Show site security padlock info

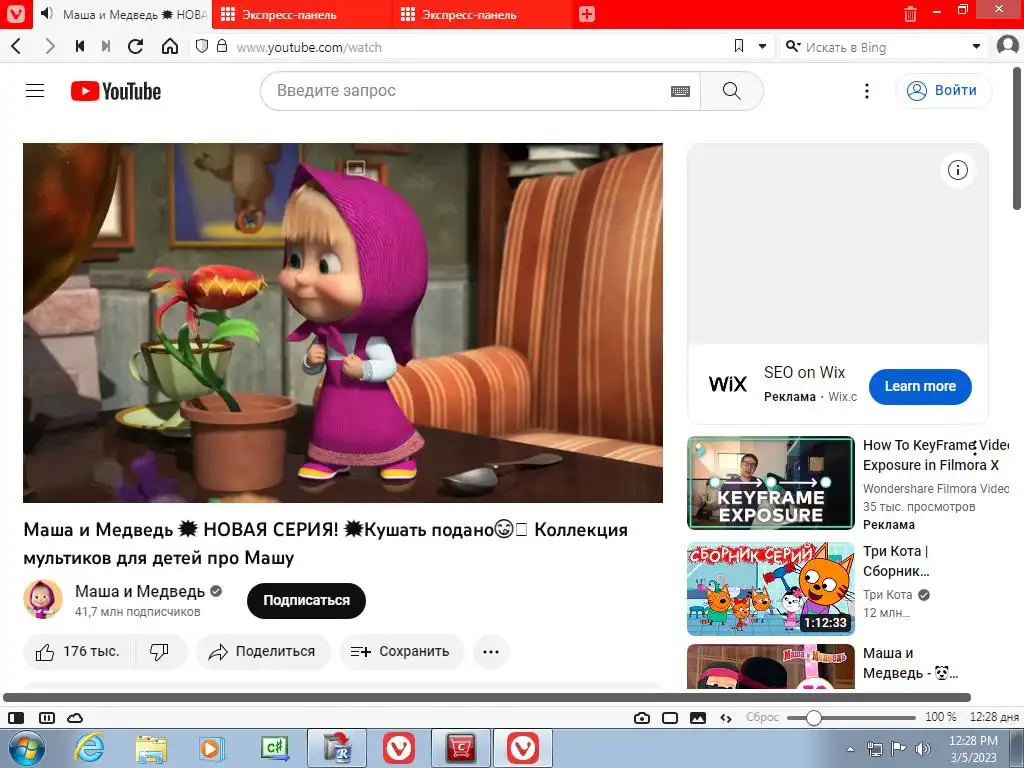click(222, 46)
